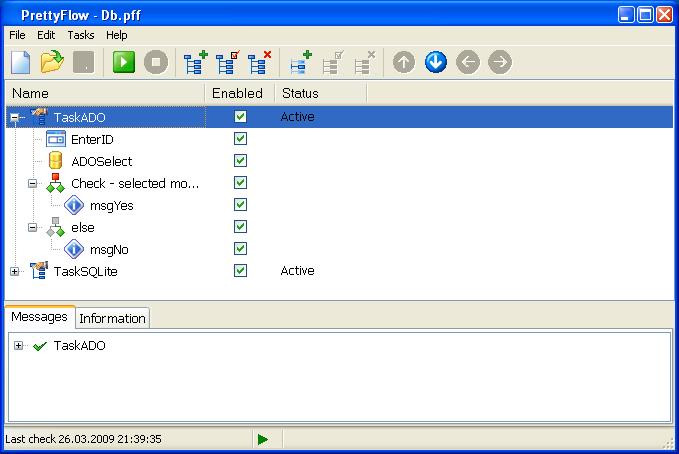Screen dimensions: 679x454
Task: Select the msgYes row
Action: (340, 205)
